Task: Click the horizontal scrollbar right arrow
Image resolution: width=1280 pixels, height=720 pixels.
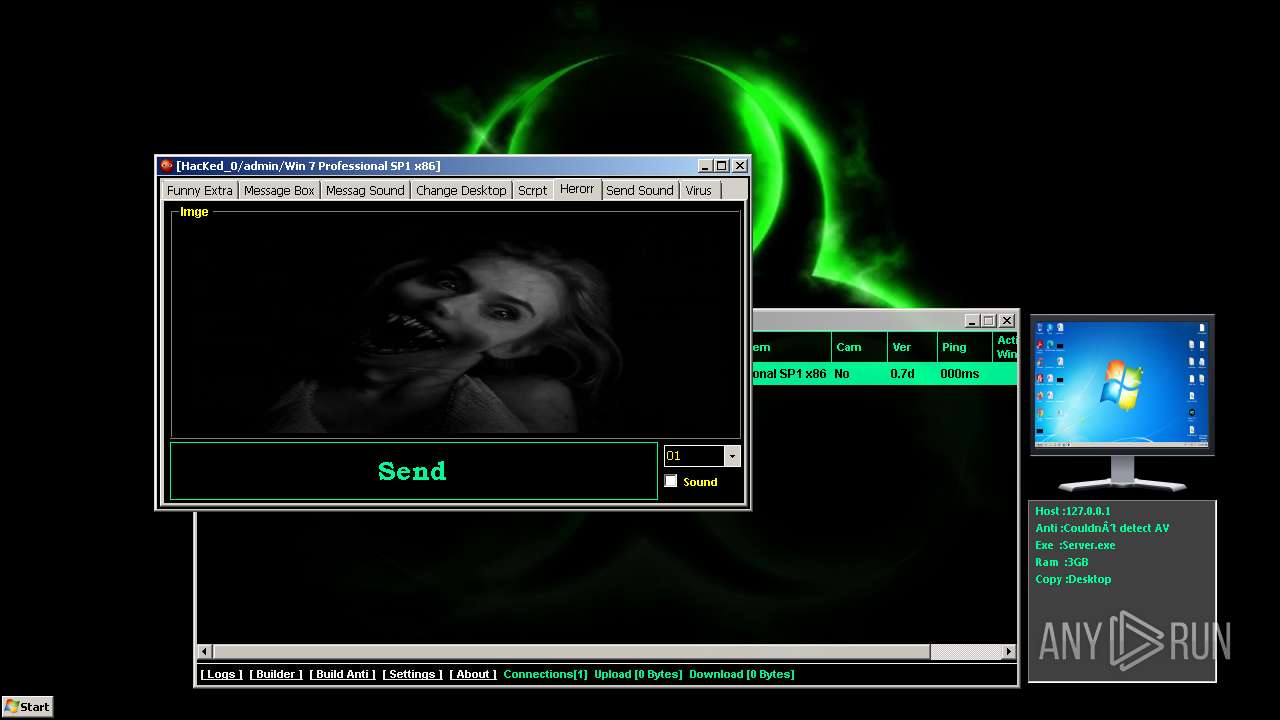Action: coord(1009,652)
